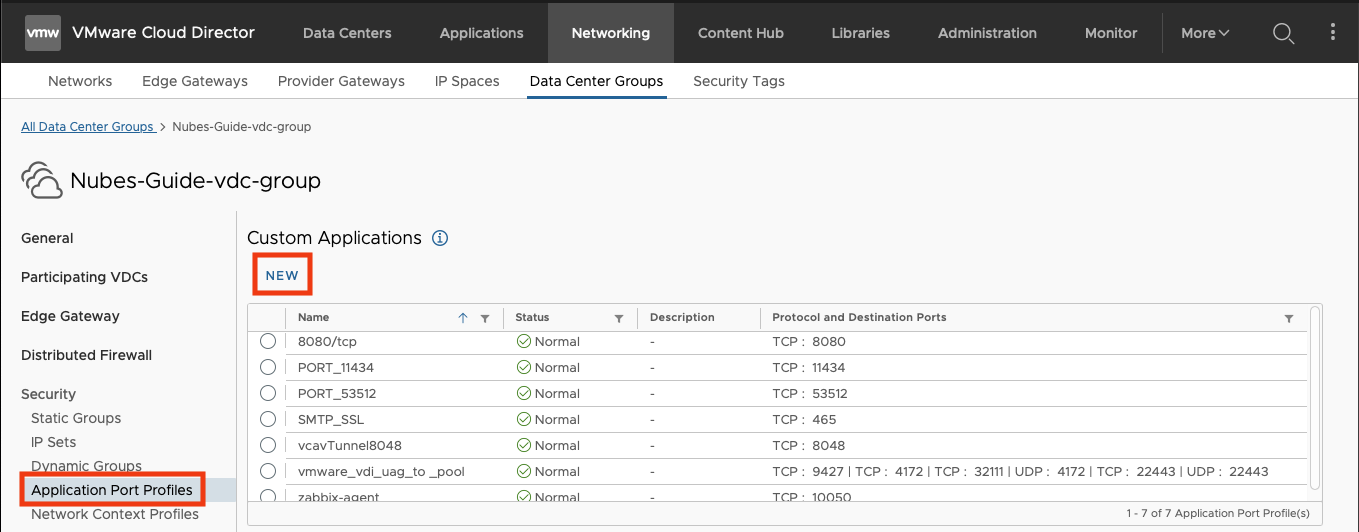
Task: Open the Content Hub top menu
Action: (x=740, y=33)
